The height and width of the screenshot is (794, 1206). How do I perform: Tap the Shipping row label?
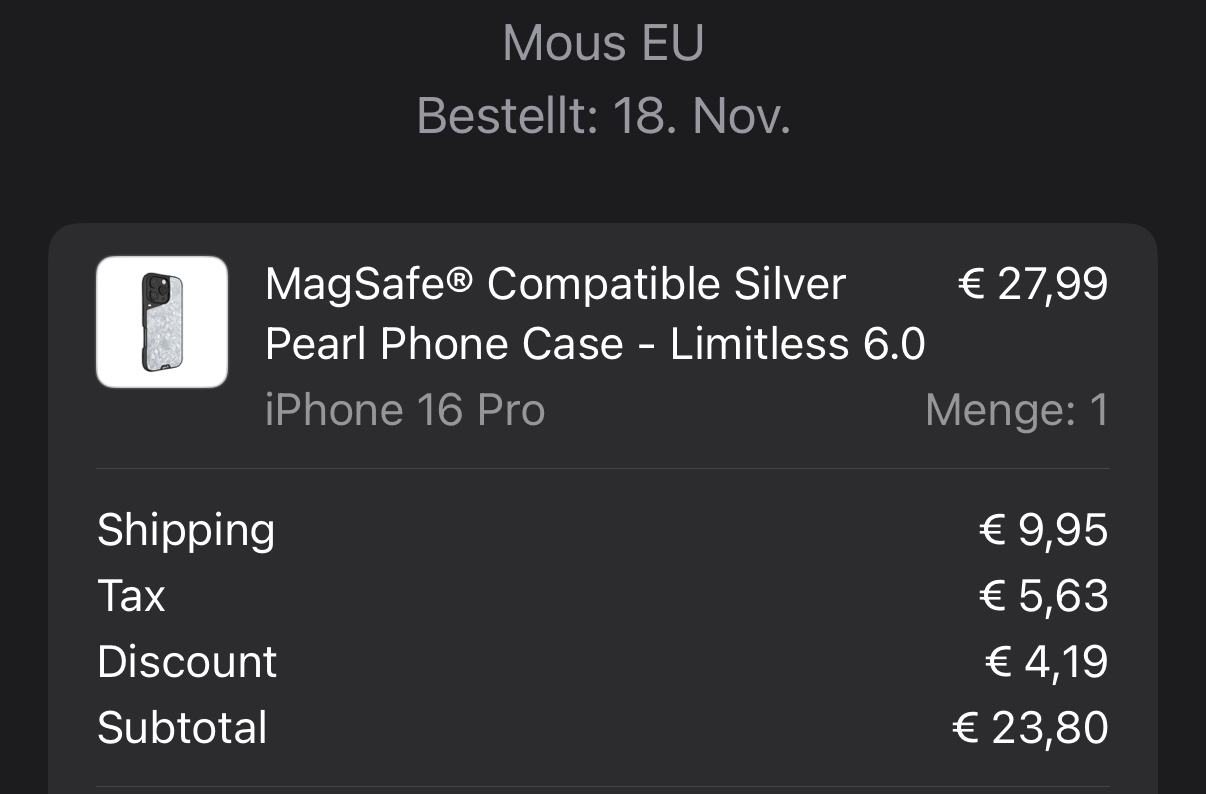pyautogui.click(x=186, y=530)
